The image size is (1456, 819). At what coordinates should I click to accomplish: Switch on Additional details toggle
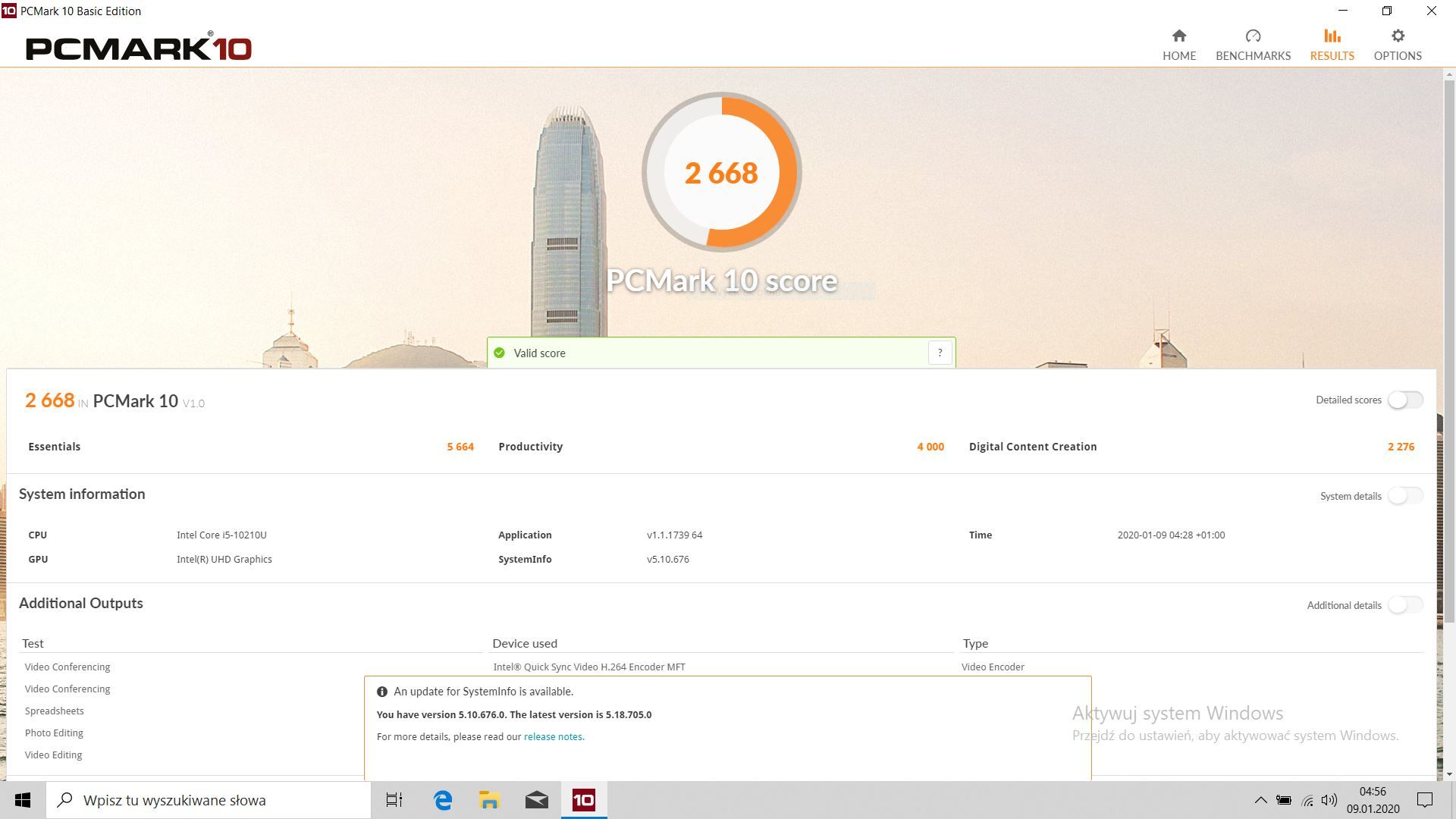[x=1404, y=605]
